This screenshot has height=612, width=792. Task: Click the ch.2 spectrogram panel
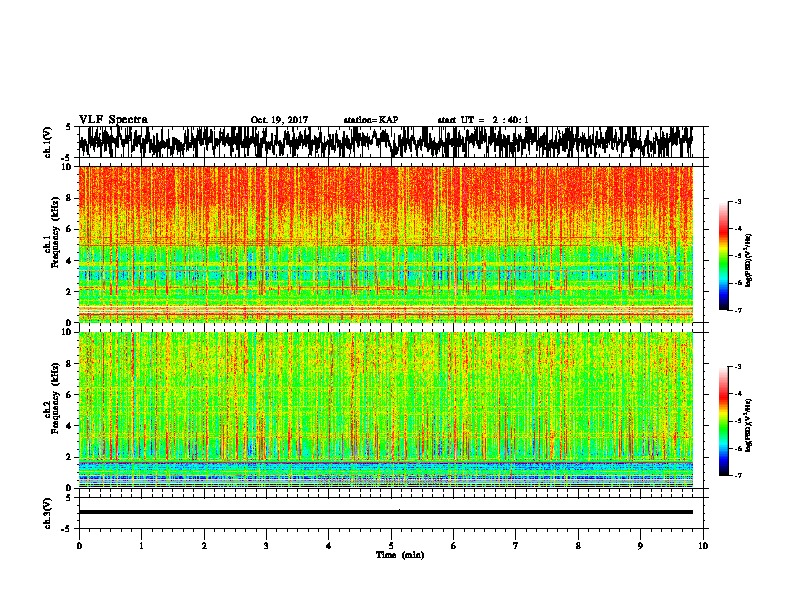pyautogui.click(x=385, y=410)
